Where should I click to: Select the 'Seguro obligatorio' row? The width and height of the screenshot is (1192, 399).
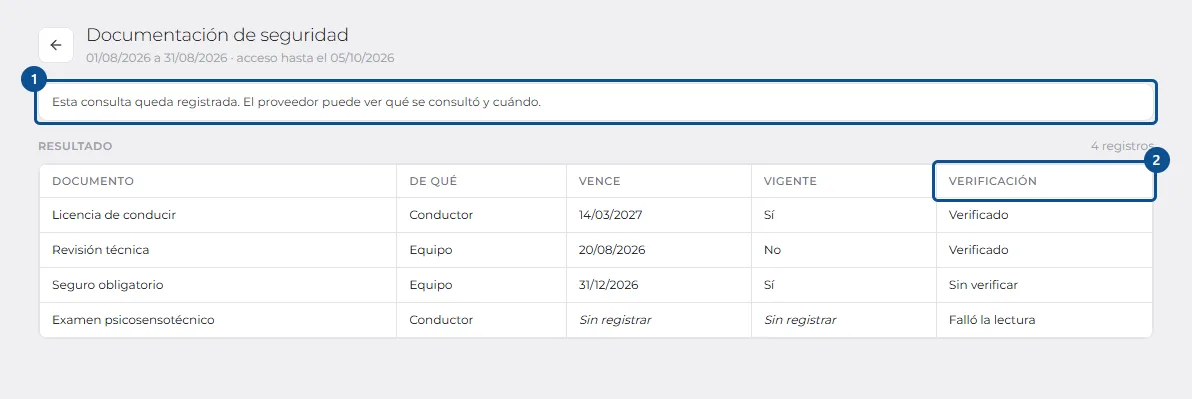596,285
